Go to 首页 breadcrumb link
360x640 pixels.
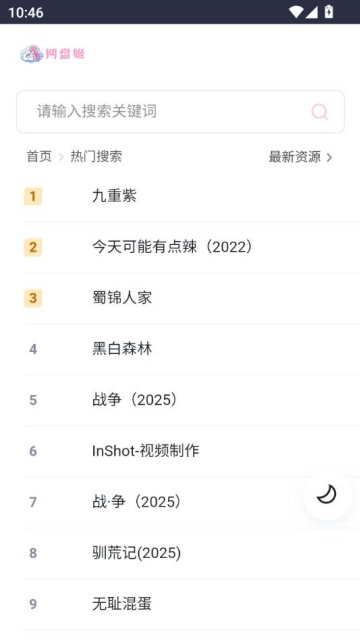(x=39, y=156)
